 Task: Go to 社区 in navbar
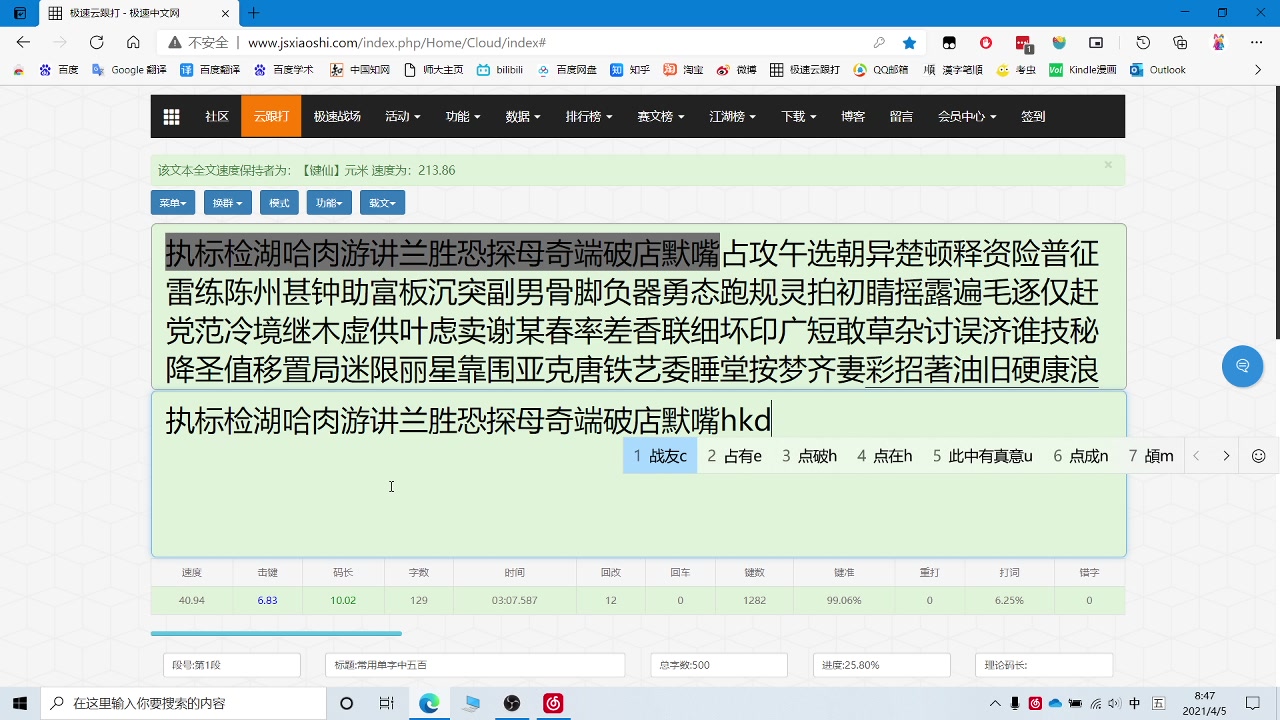tap(217, 117)
